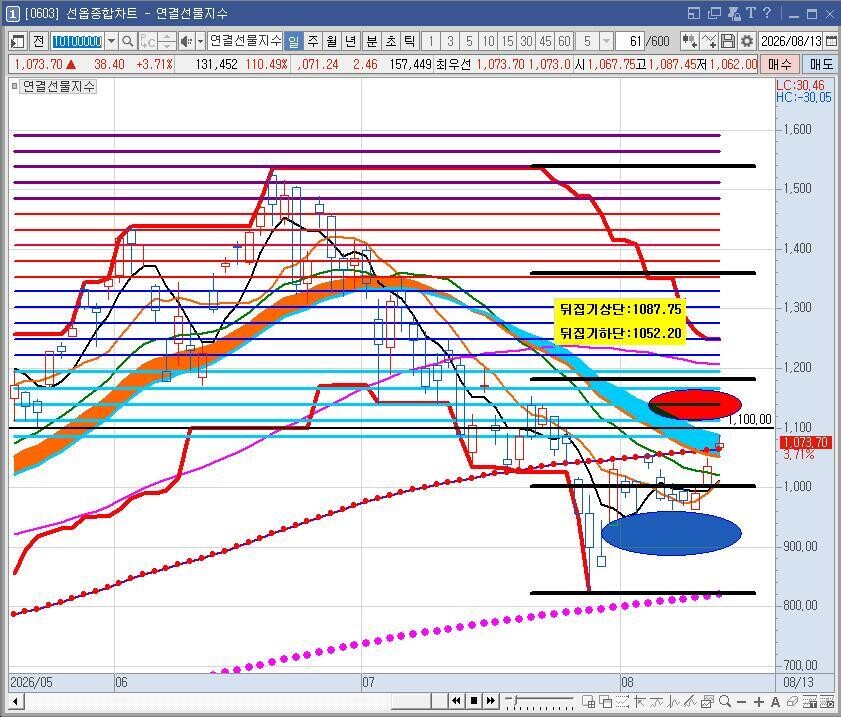Expand the interval value dropdown arrow
This screenshot has height=717, width=841.
606,41
